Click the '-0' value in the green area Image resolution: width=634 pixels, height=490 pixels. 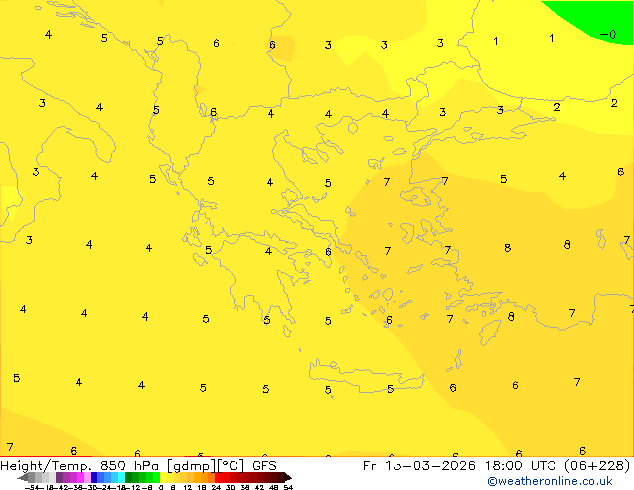point(608,35)
